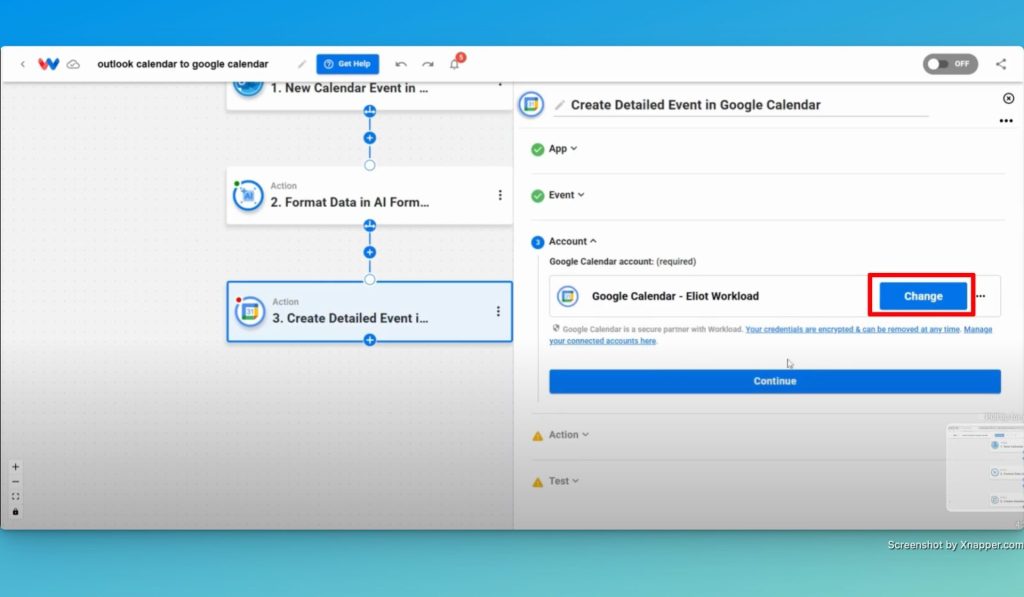
Task: Close the step settings panel
Action: (1008, 99)
